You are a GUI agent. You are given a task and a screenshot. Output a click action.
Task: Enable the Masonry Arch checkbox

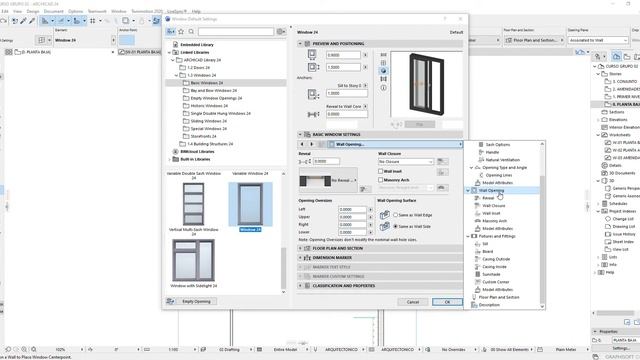[x=380, y=180]
